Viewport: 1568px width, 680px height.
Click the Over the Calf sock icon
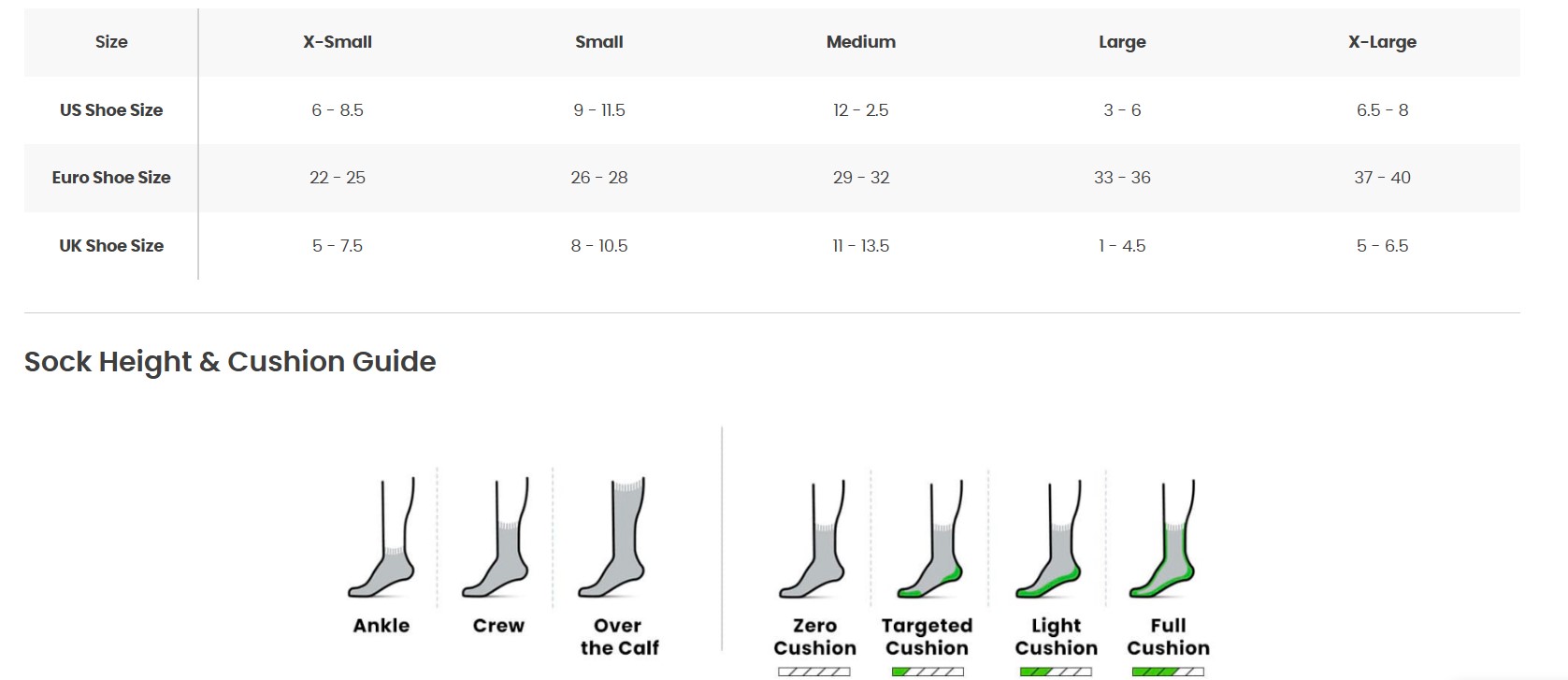pos(612,539)
